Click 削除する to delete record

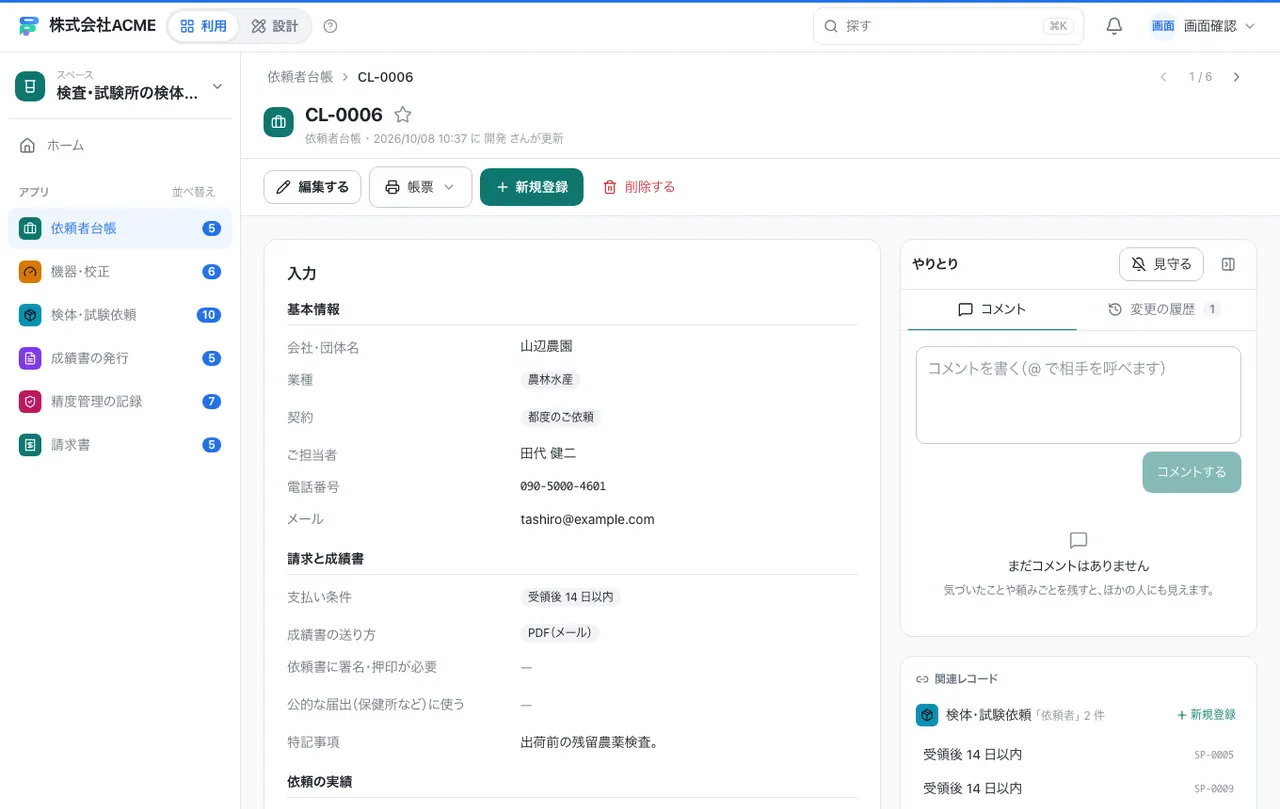coord(638,187)
